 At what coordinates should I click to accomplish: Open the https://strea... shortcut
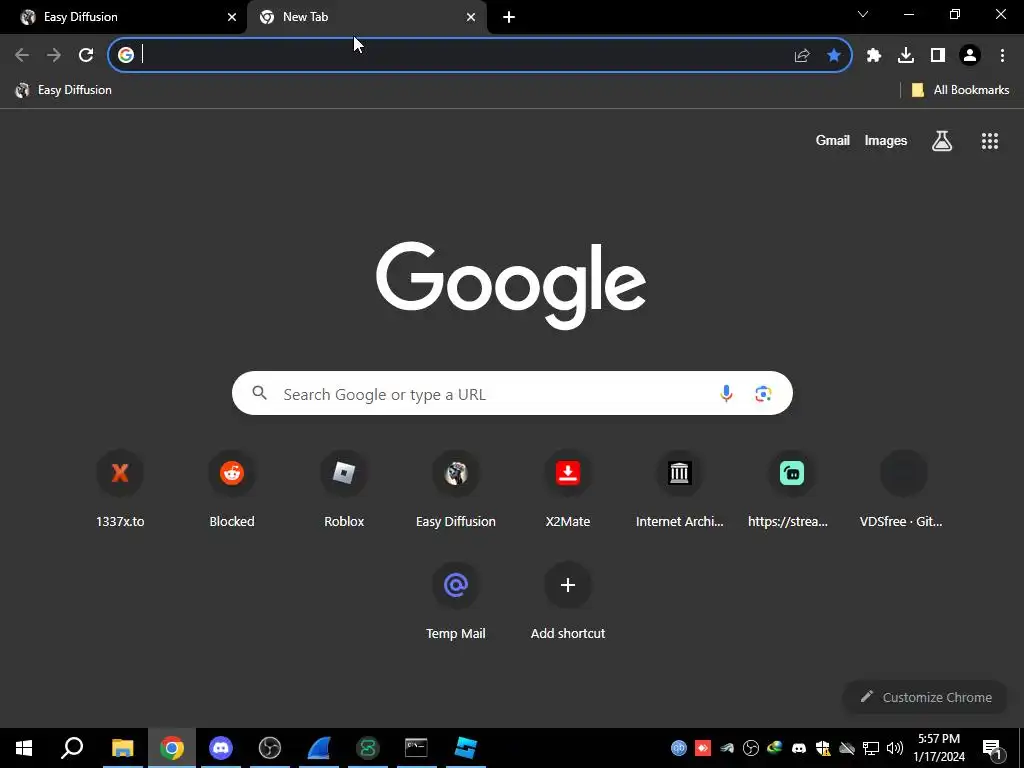788,489
